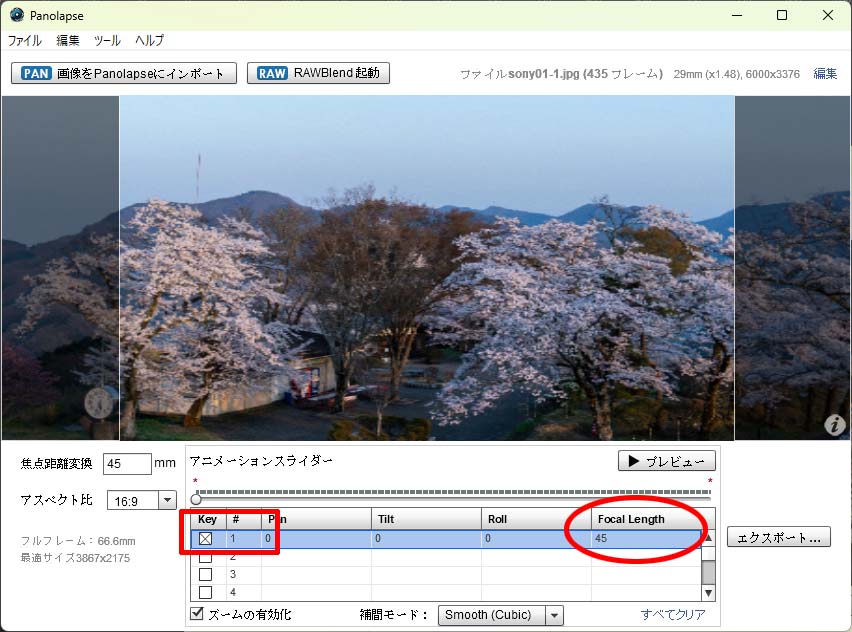Click the compass icon at preview's lower left
This screenshot has width=852, height=632.
[99, 403]
